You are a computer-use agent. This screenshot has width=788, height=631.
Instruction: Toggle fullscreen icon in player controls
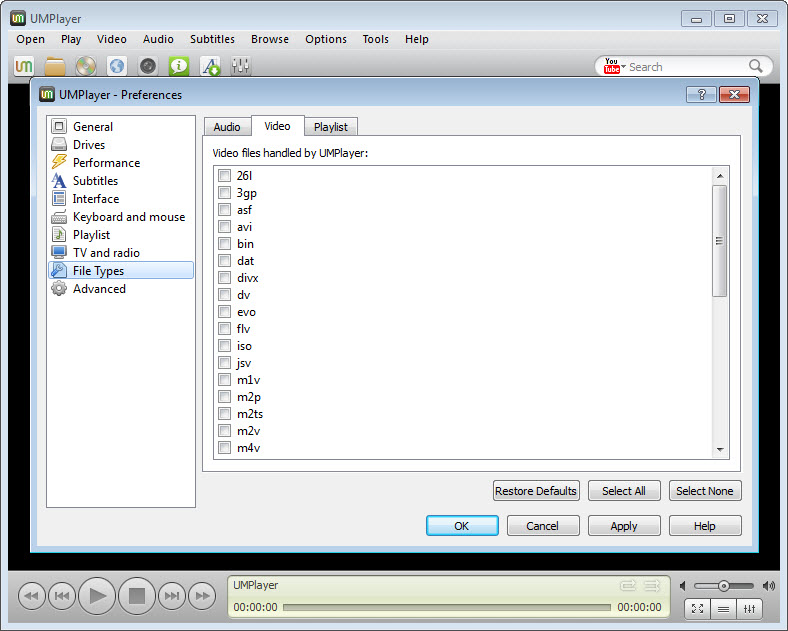pos(698,609)
